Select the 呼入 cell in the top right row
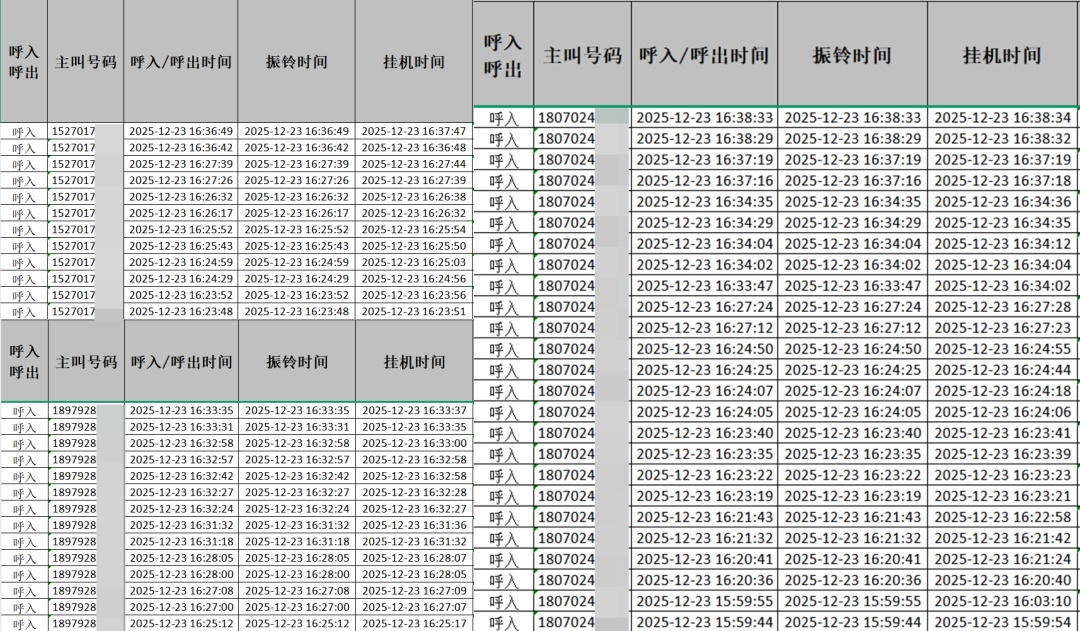 pyautogui.click(x=502, y=117)
